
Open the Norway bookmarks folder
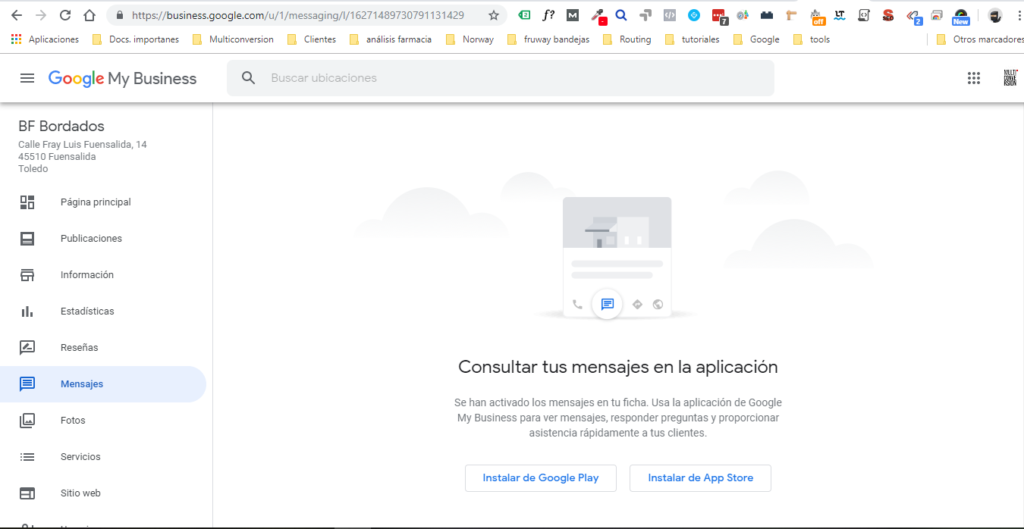pyautogui.click(x=470, y=39)
